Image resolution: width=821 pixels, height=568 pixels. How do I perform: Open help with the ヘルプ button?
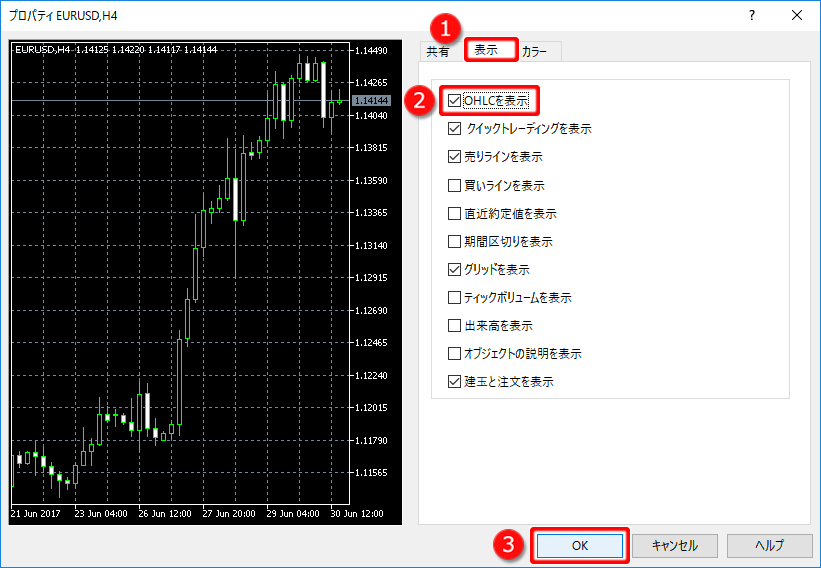click(x=769, y=546)
